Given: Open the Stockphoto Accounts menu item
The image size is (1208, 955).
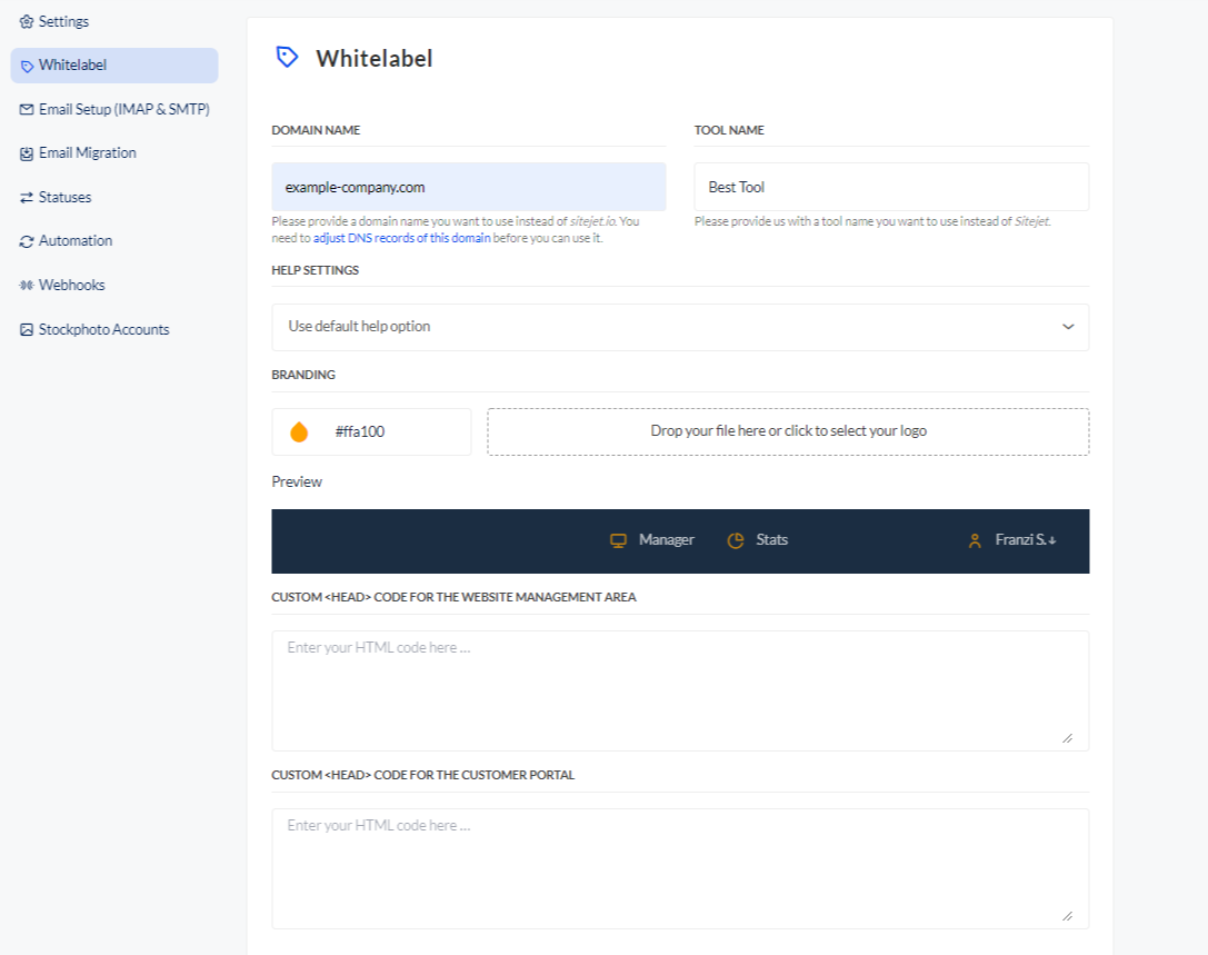Looking at the screenshot, I should point(103,330).
